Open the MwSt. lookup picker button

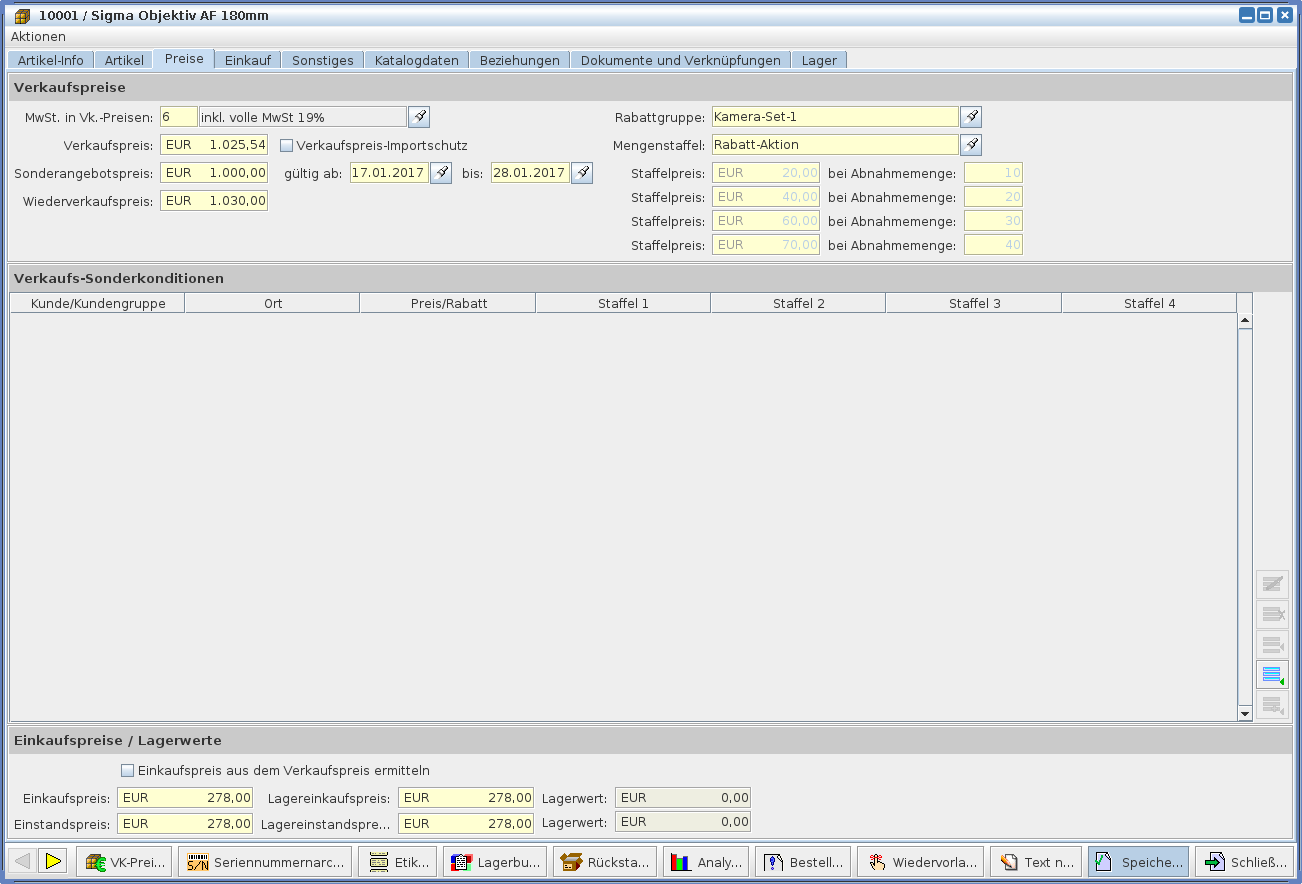419,117
